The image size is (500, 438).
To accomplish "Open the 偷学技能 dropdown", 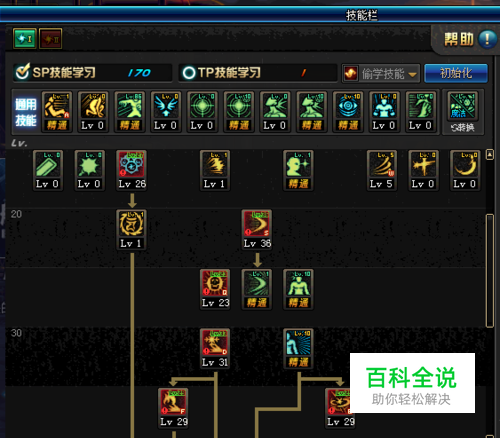I will click(x=381, y=73).
